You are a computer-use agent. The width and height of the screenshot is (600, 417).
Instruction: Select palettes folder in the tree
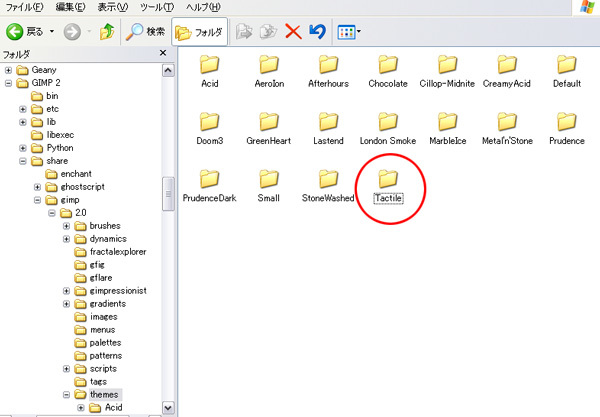pyautogui.click(x=105, y=343)
